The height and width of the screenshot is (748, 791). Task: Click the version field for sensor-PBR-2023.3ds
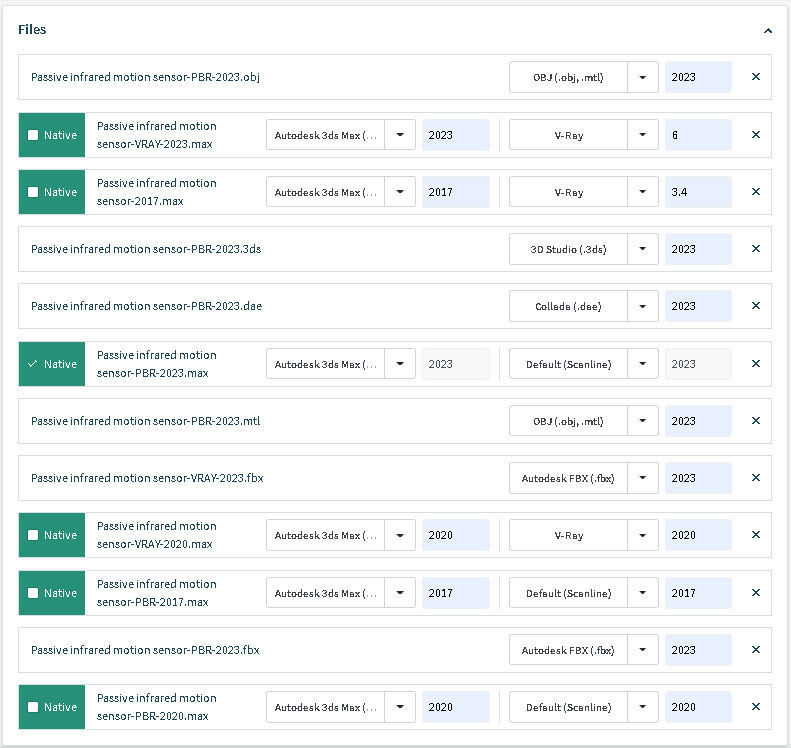click(x=697, y=249)
